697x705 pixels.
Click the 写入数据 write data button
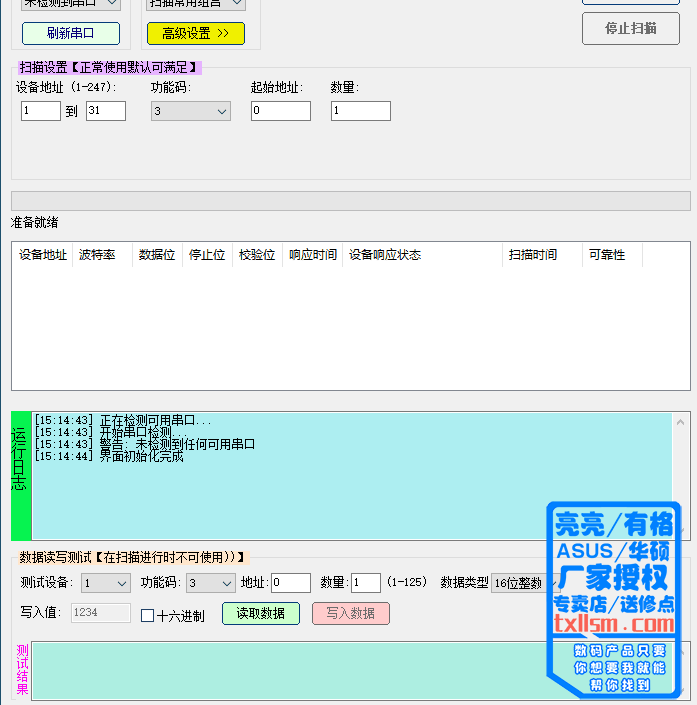tap(350, 613)
